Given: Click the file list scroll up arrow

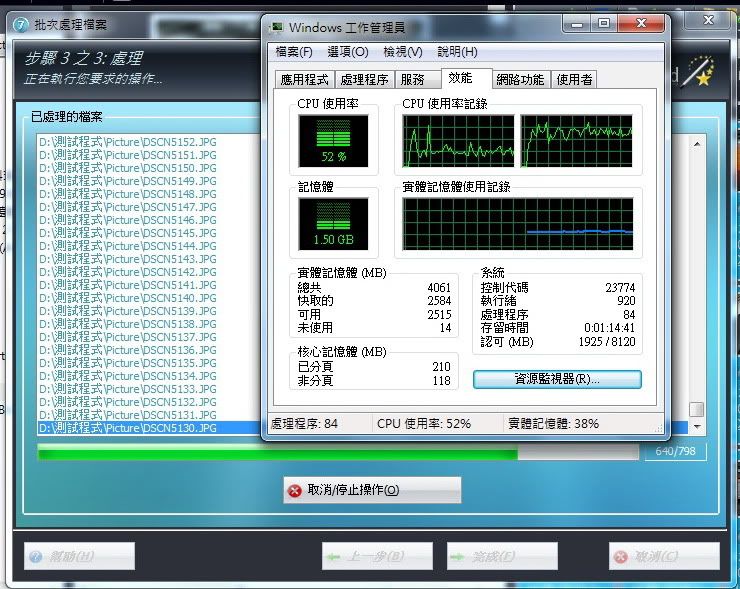Looking at the screenshot, I should (x=697, y=144).
